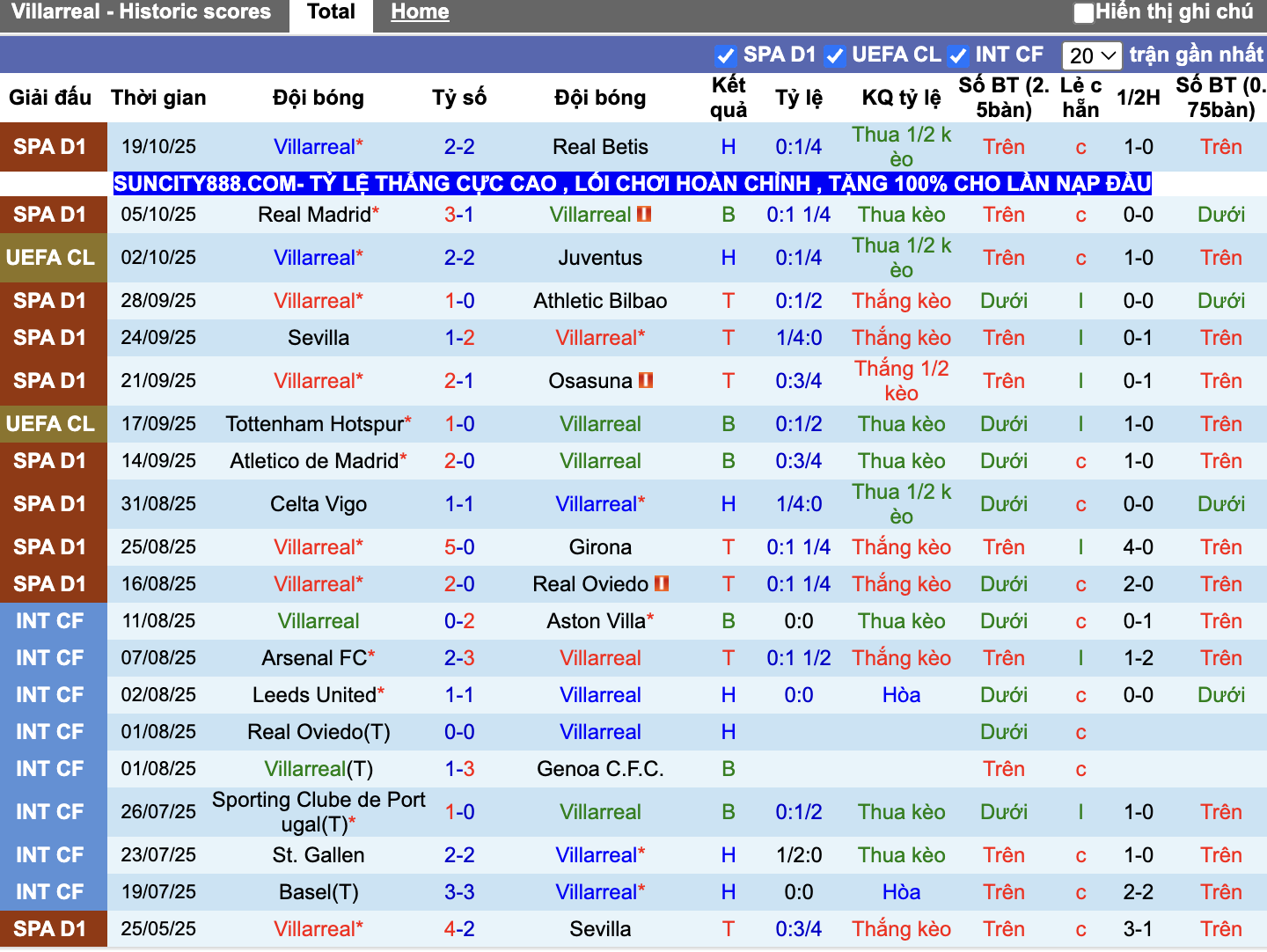
Task: Open St. Gallen team link
Action: click(x=319, y=855)
